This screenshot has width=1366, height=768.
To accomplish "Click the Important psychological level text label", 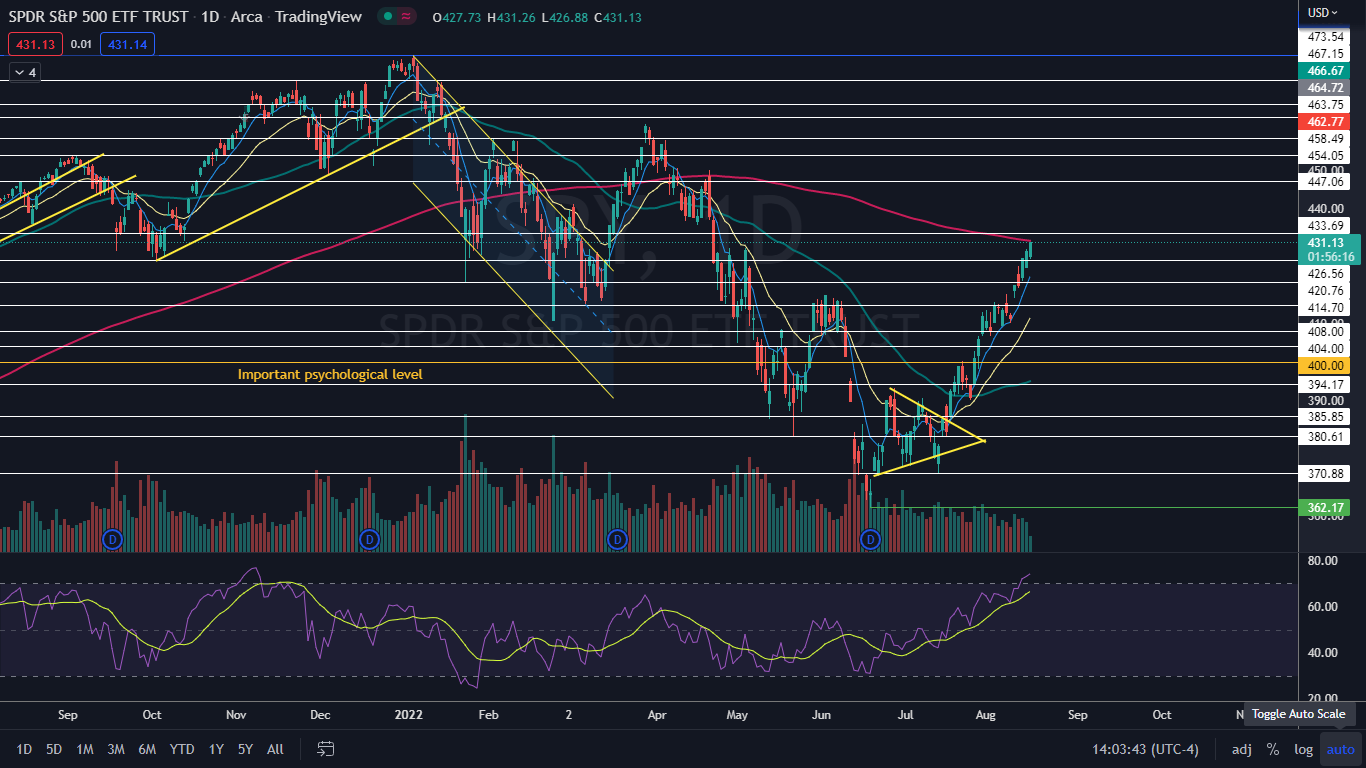I will [x=330, y=374].
